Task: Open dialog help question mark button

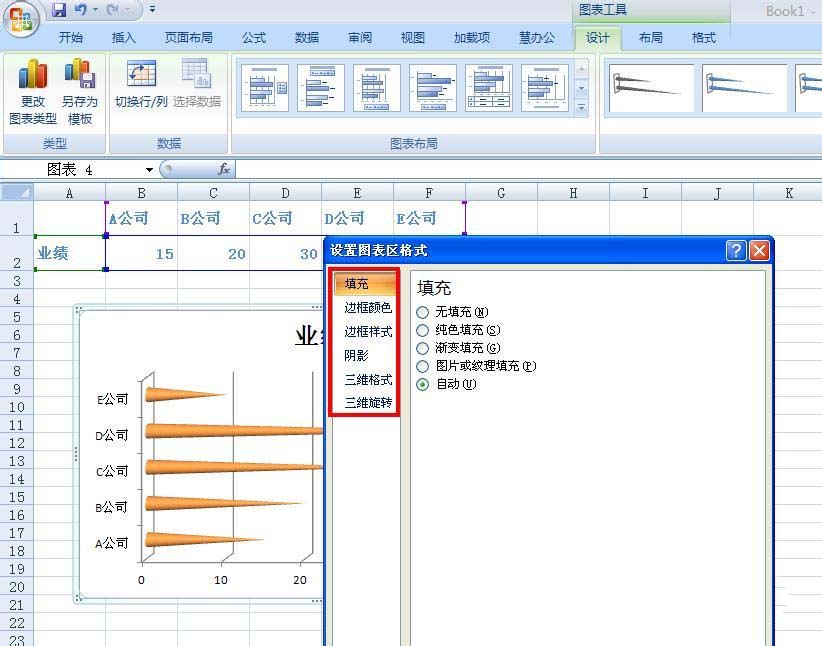Action: (736, 250)
